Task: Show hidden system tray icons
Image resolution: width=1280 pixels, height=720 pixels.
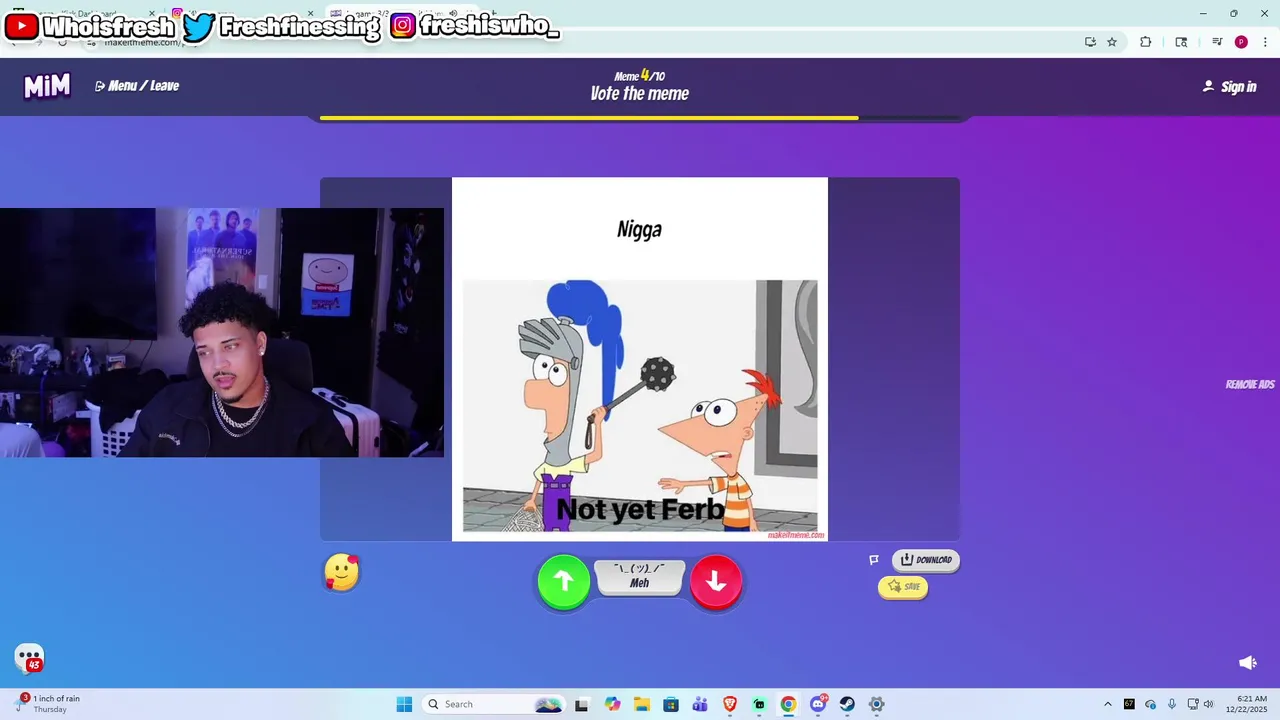Action: pyautogui.click(x=1107, y=704)
